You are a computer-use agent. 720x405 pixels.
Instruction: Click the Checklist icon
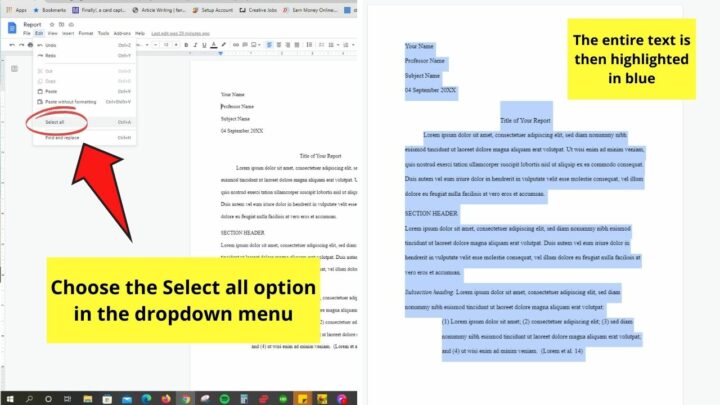[x=321, y=45]
